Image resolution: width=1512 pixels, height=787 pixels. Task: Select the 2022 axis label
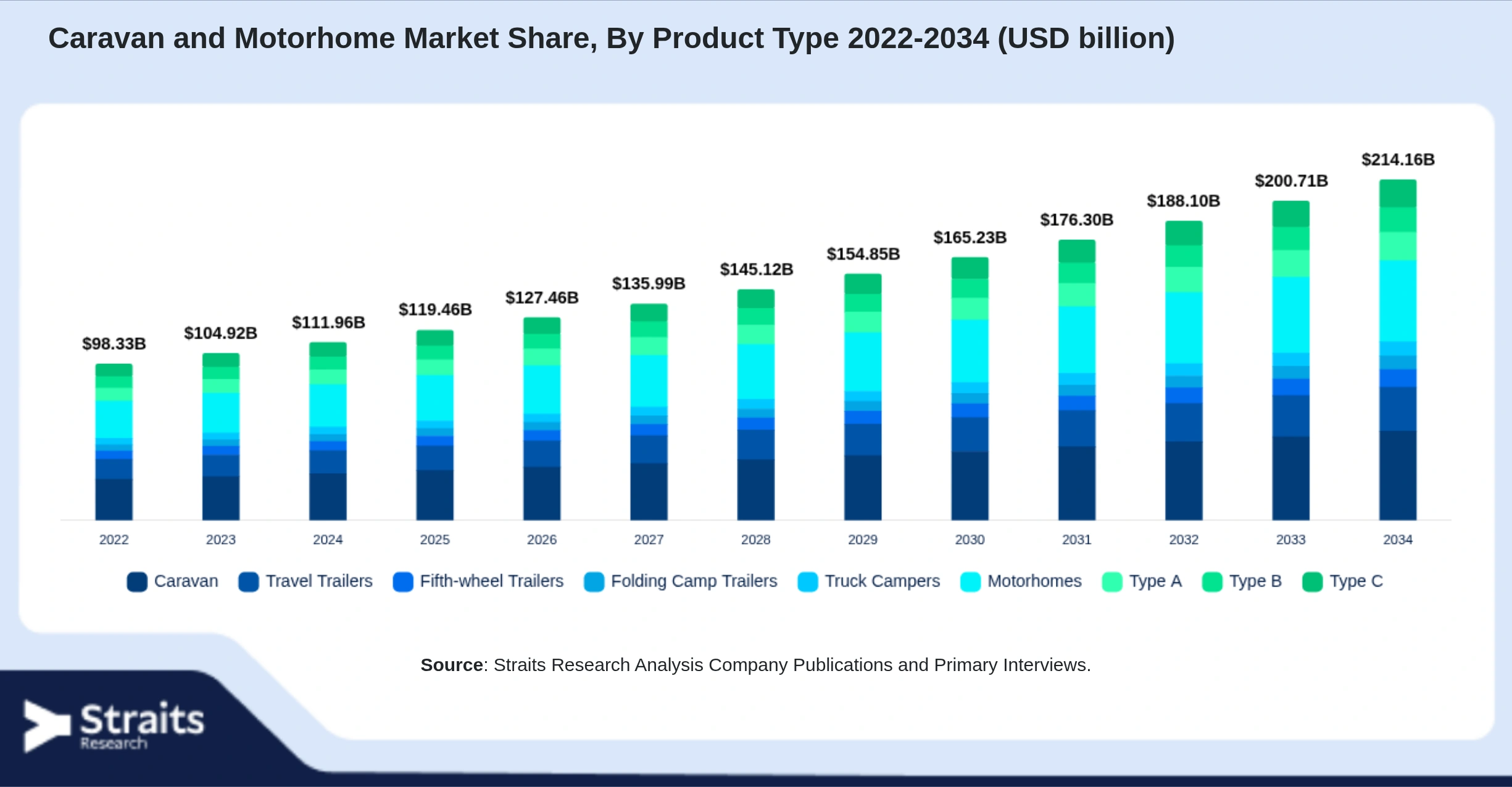pyautogui.click(x=114, y=540)
